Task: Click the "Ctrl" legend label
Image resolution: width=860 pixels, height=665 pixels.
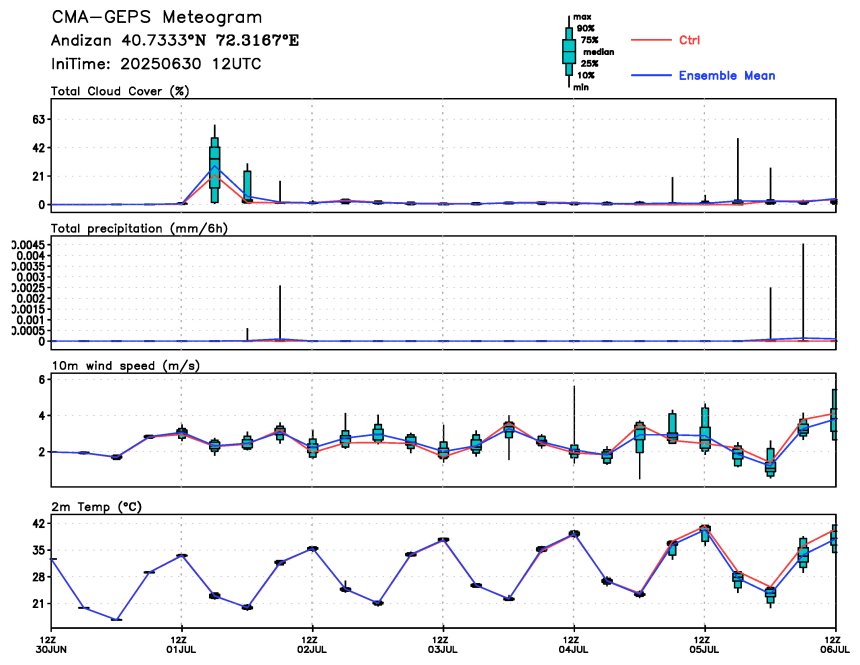Action: [x=689, y=40]
